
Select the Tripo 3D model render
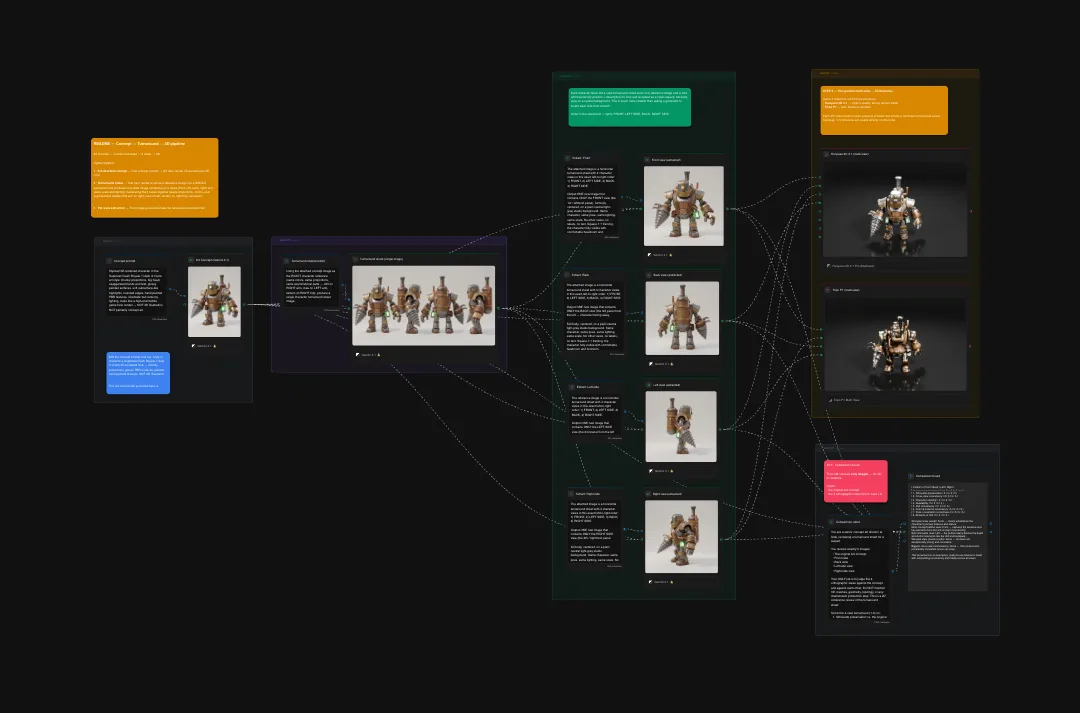tap(895, 344)
